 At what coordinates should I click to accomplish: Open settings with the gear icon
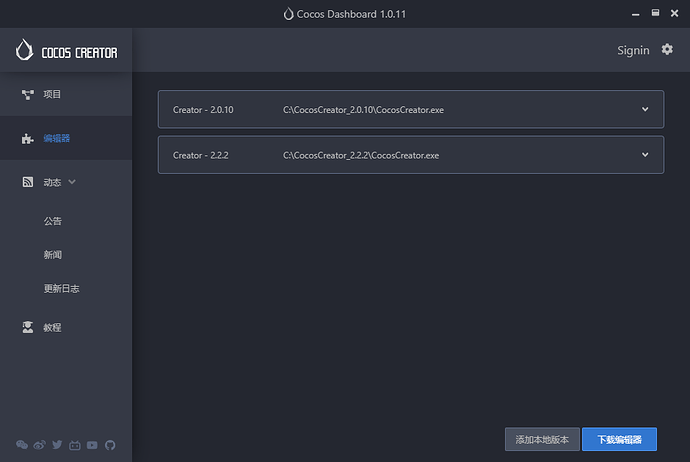coord(667,50)
